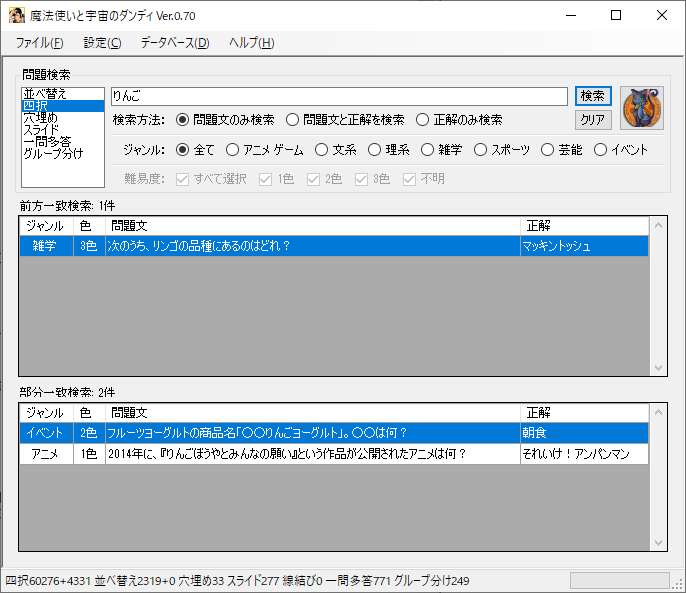Click the app icon in the title bar
Viewport: 686px width, 593px height.
click(17, 15)
